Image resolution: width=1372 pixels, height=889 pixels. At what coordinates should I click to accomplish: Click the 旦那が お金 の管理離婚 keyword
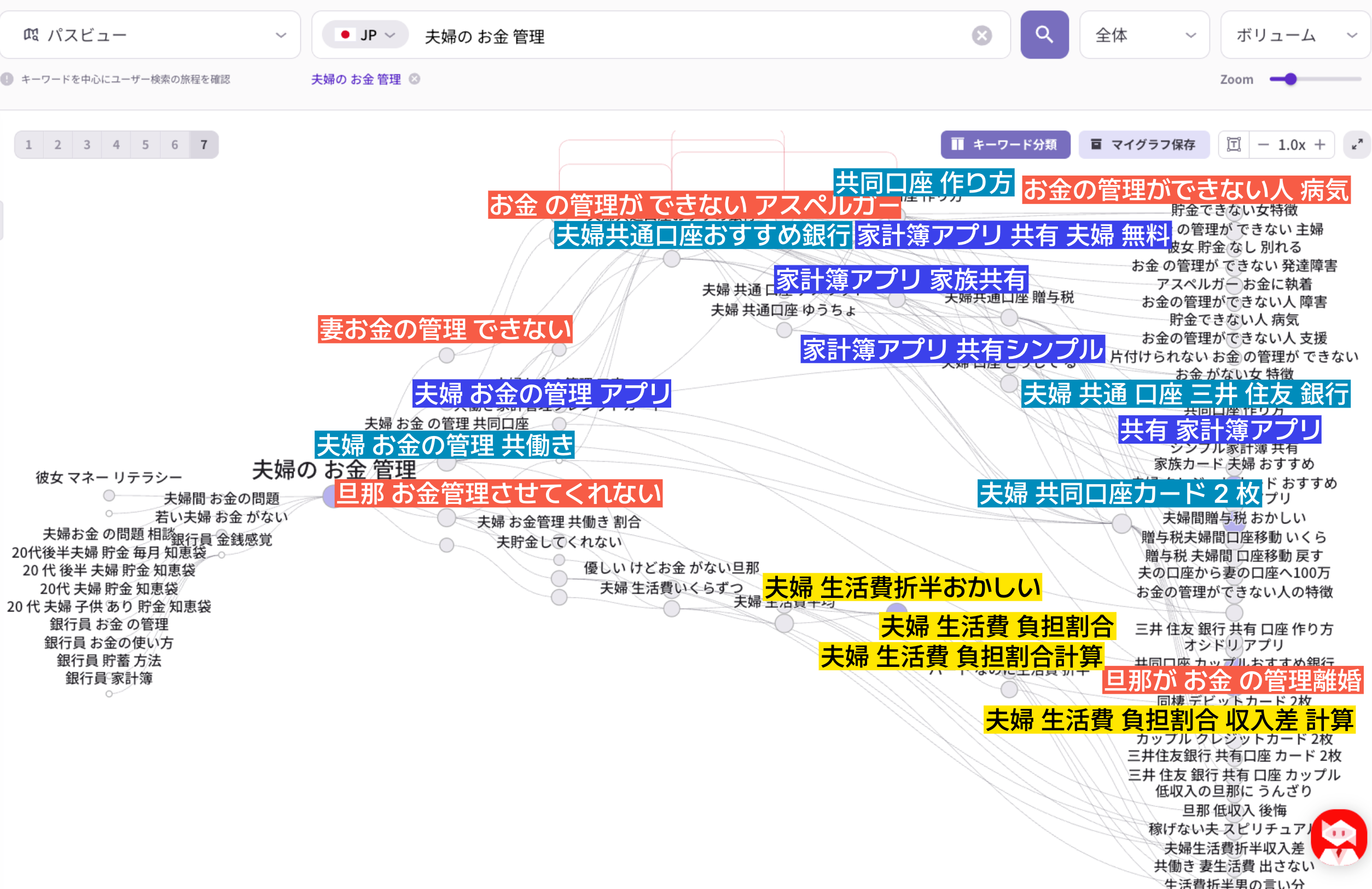tap(1233, 679)
